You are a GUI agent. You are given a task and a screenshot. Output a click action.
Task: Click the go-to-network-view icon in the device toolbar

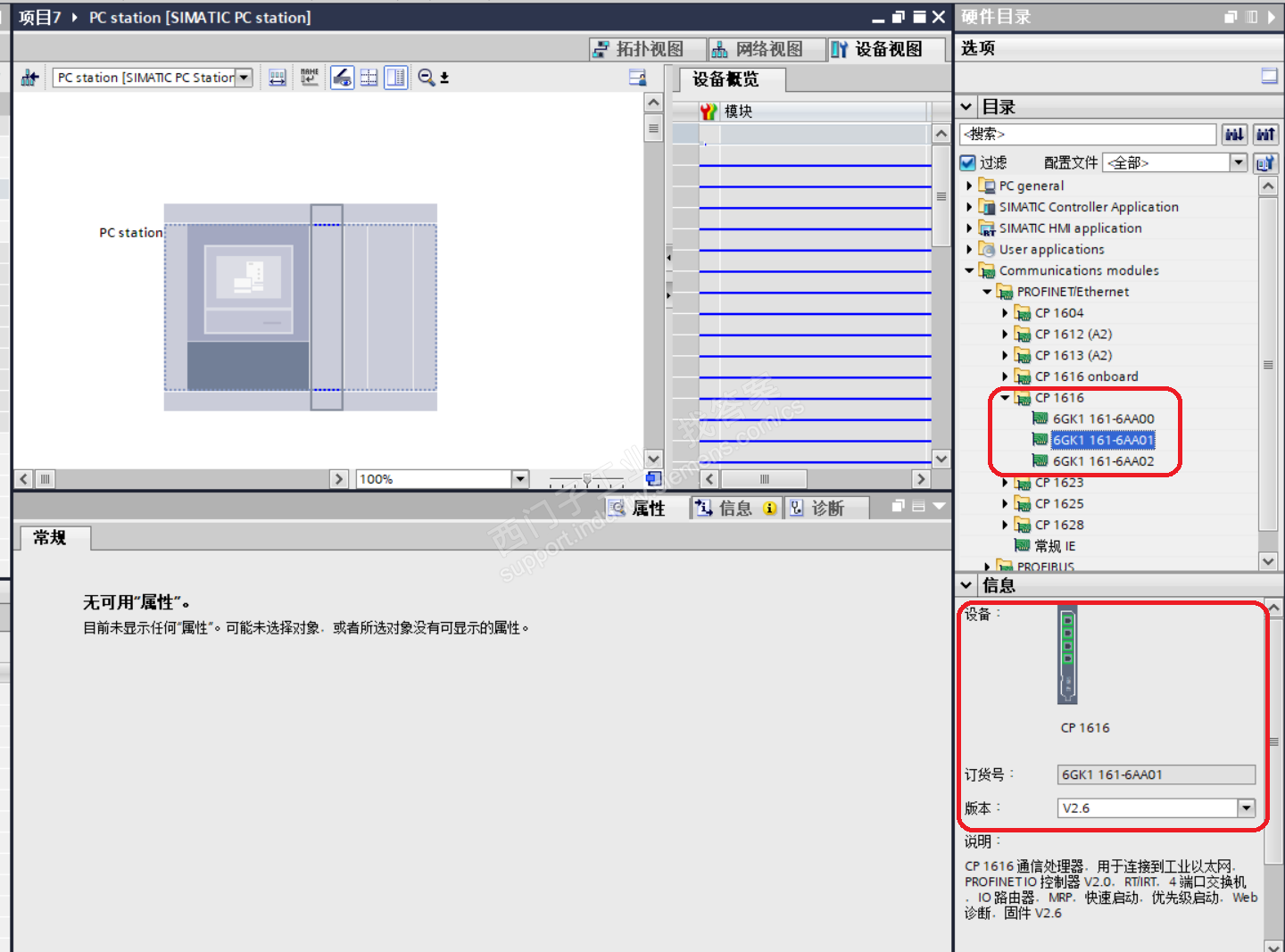click(30, 78)
